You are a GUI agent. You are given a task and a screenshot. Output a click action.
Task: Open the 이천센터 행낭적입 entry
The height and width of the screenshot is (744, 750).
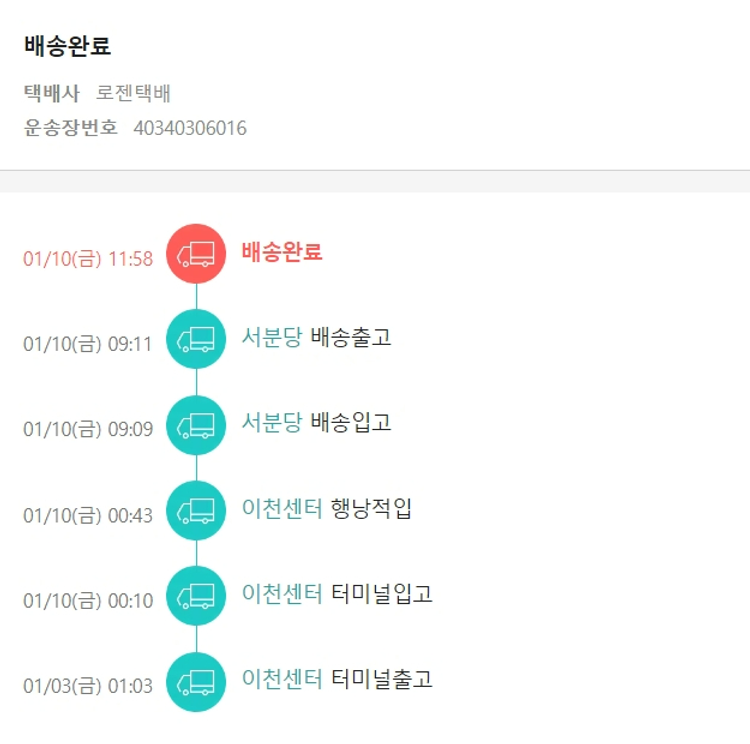click(326, 509)
